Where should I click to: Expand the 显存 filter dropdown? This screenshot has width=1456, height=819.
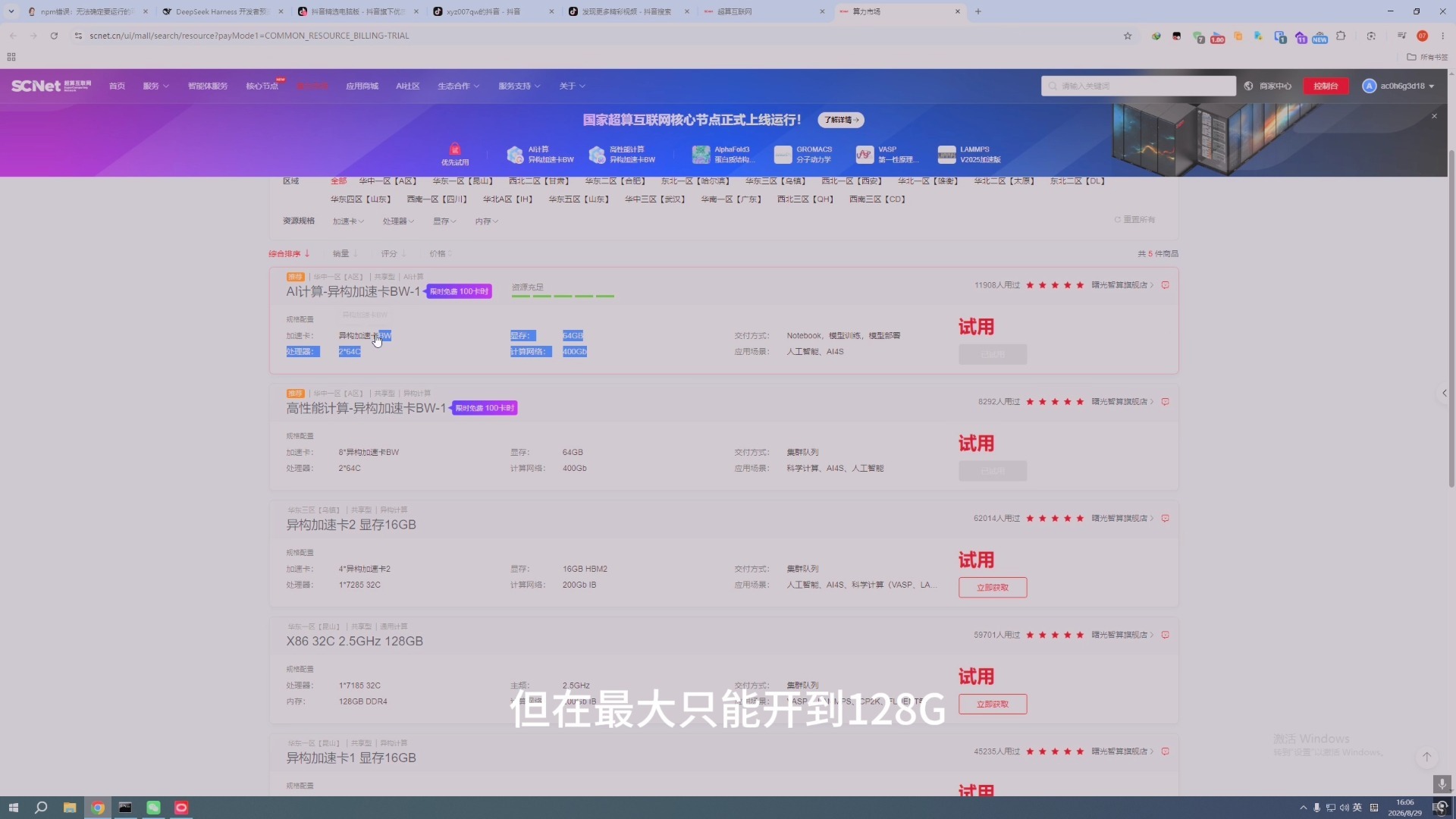(444, 221)
